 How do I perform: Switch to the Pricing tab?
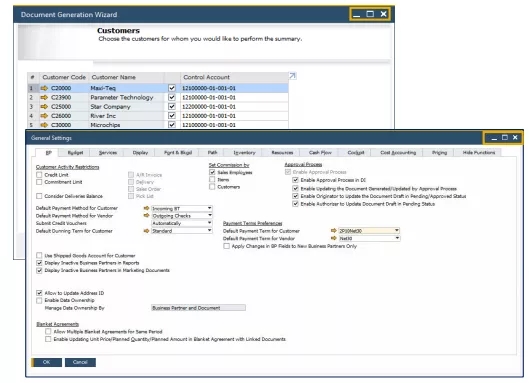440,153
